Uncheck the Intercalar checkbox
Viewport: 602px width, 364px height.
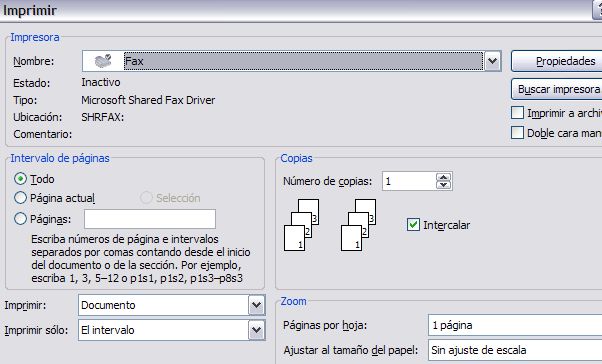[413, 225]
